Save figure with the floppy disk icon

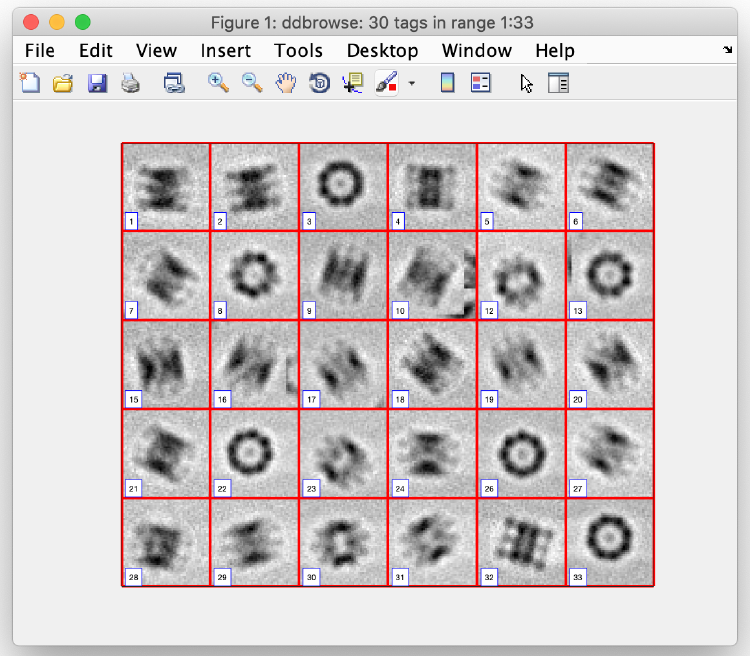97,83
